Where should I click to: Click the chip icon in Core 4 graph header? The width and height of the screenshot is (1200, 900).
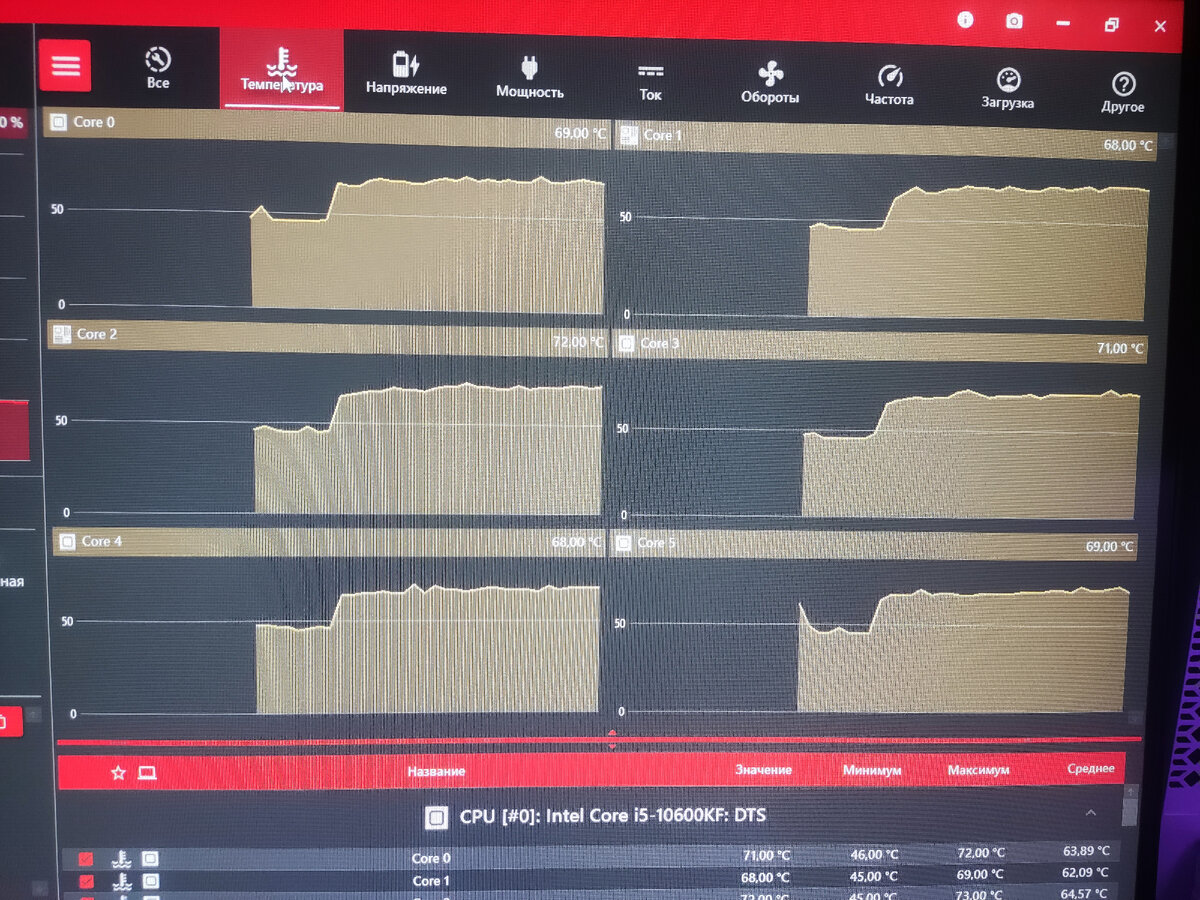(66, 541)
